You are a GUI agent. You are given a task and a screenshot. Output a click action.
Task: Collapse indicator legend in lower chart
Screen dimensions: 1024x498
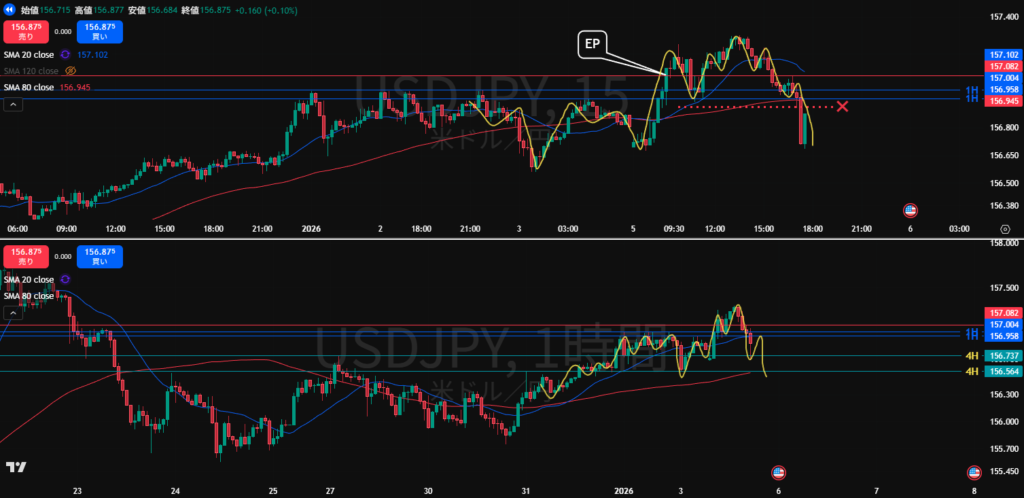11,312
